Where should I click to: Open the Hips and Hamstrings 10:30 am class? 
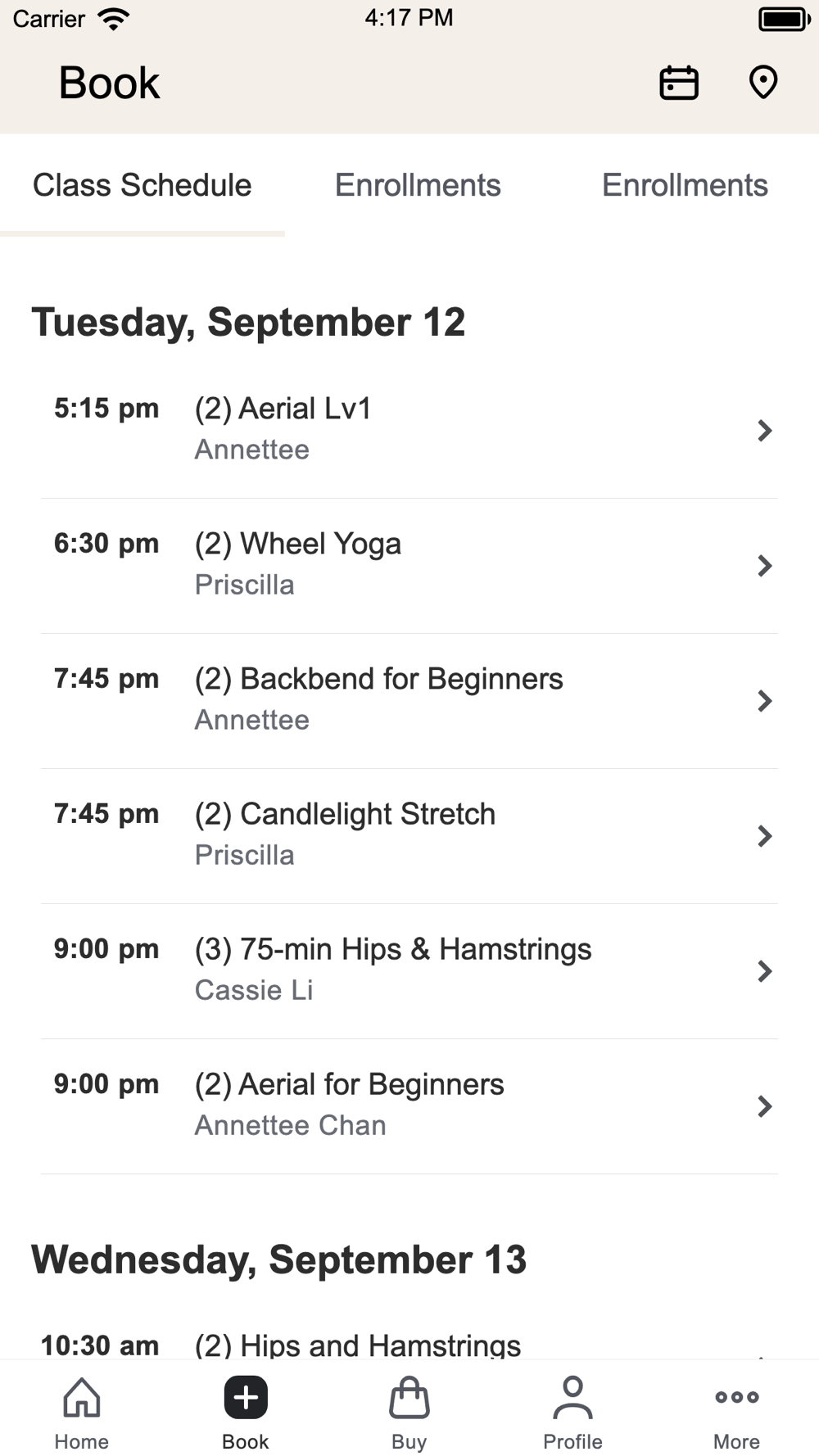coord(357,1344)
